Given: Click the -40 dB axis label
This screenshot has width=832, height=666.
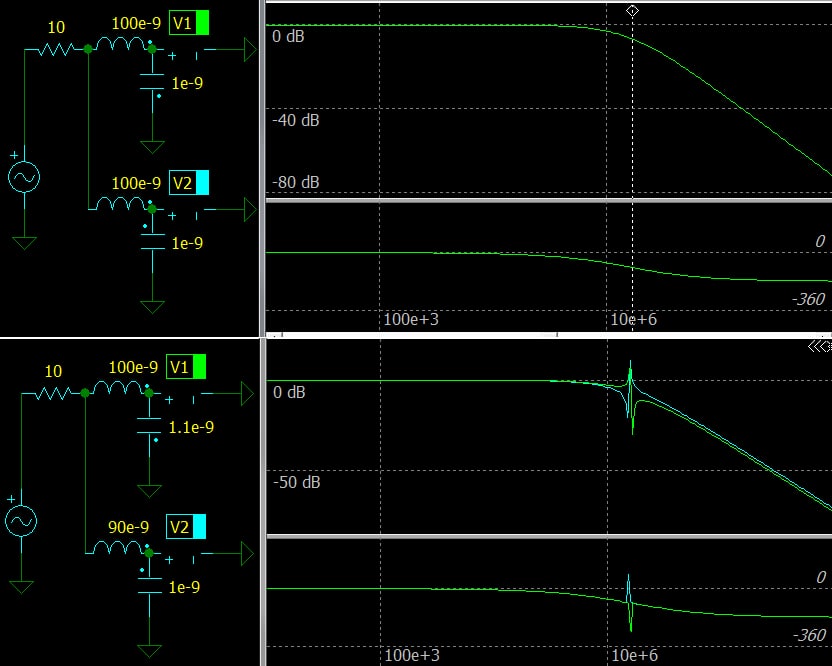Looking at the screenshot, I should tap(296, 120).
